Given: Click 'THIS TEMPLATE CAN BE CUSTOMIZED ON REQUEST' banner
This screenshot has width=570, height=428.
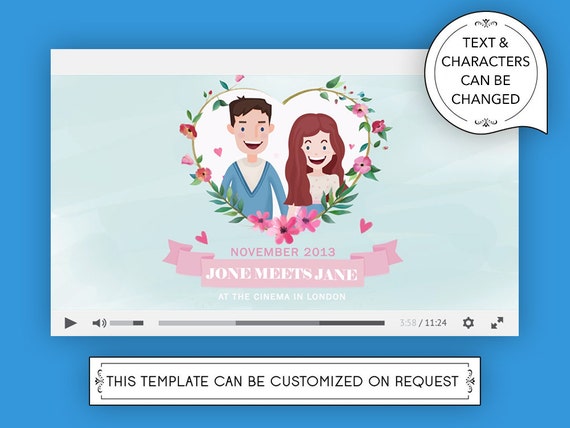Looking at the screenshot, I should tap(285, 381).
